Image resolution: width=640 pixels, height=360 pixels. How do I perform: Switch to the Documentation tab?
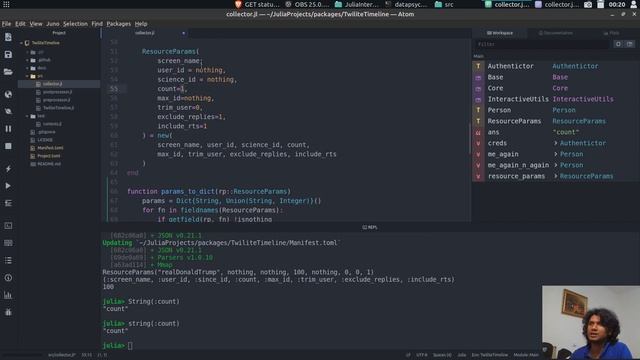(556, 33)
